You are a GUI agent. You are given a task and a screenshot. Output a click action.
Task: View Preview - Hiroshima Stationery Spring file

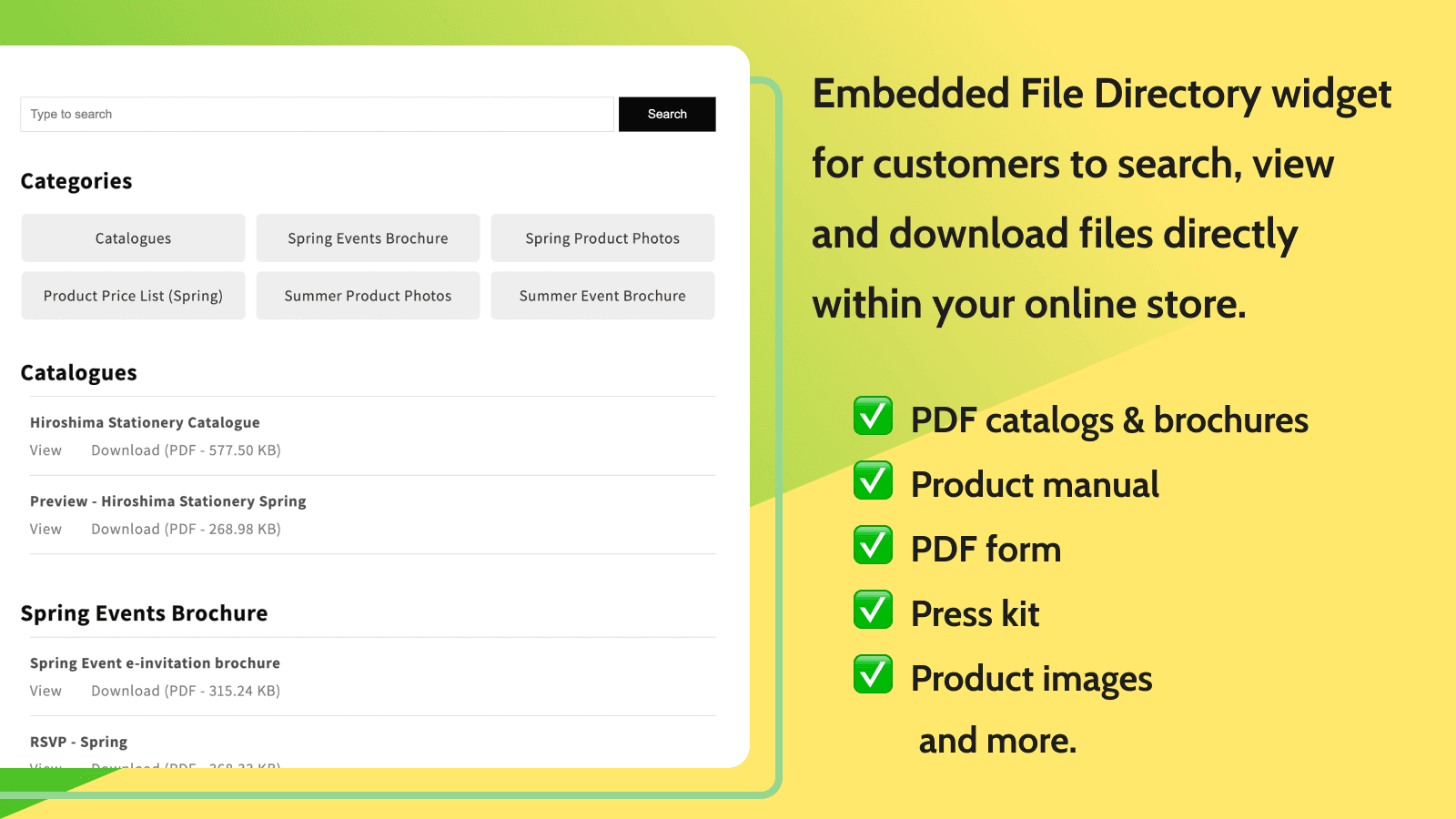pos(45,530)
